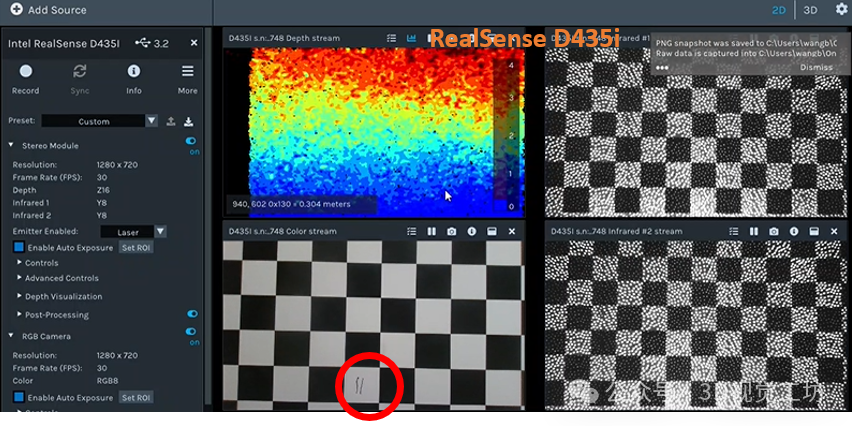
Task: Maximize the Infrared #2 stream panel
Action: tap(814, 231)
